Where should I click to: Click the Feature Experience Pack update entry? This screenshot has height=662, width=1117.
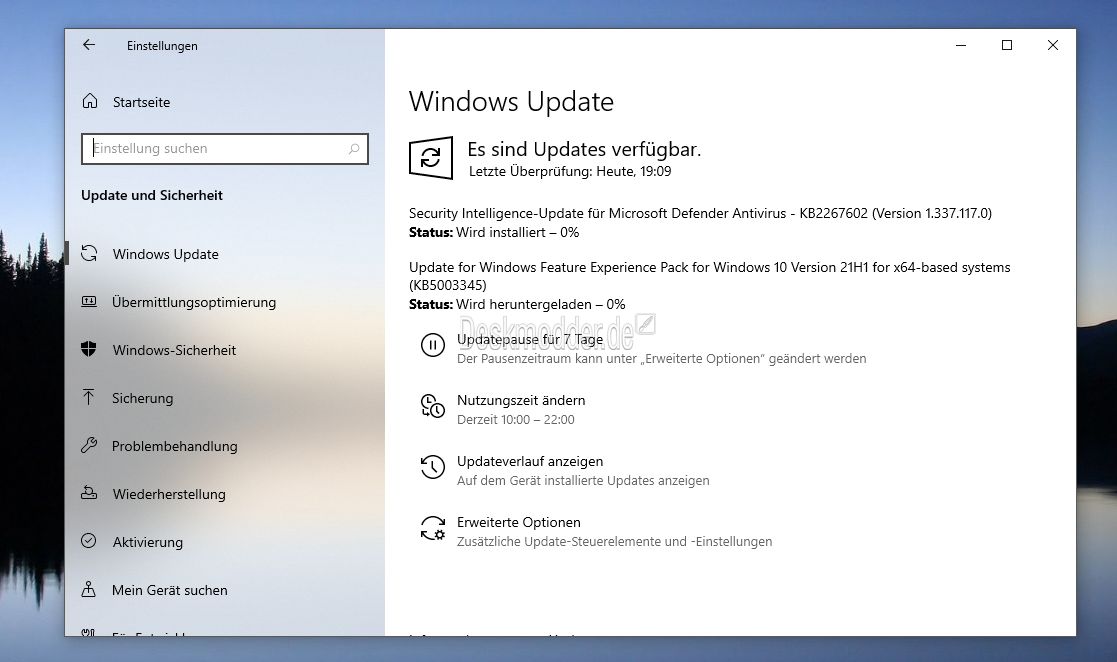point(710,276)
